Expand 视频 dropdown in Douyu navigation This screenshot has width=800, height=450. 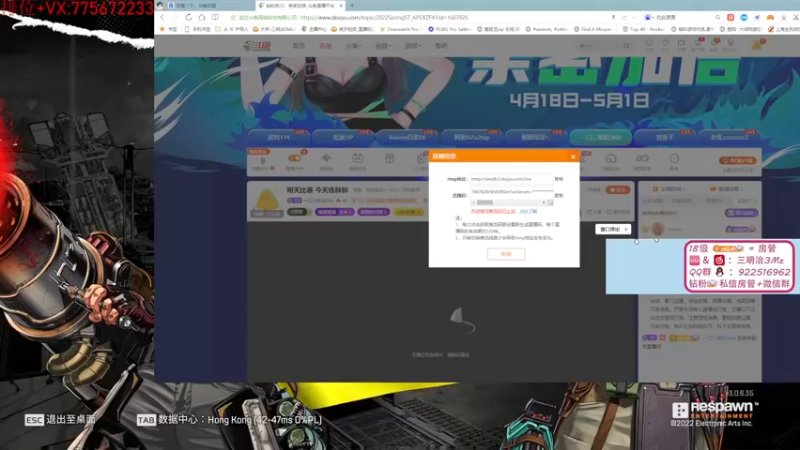tap(383, 46)
